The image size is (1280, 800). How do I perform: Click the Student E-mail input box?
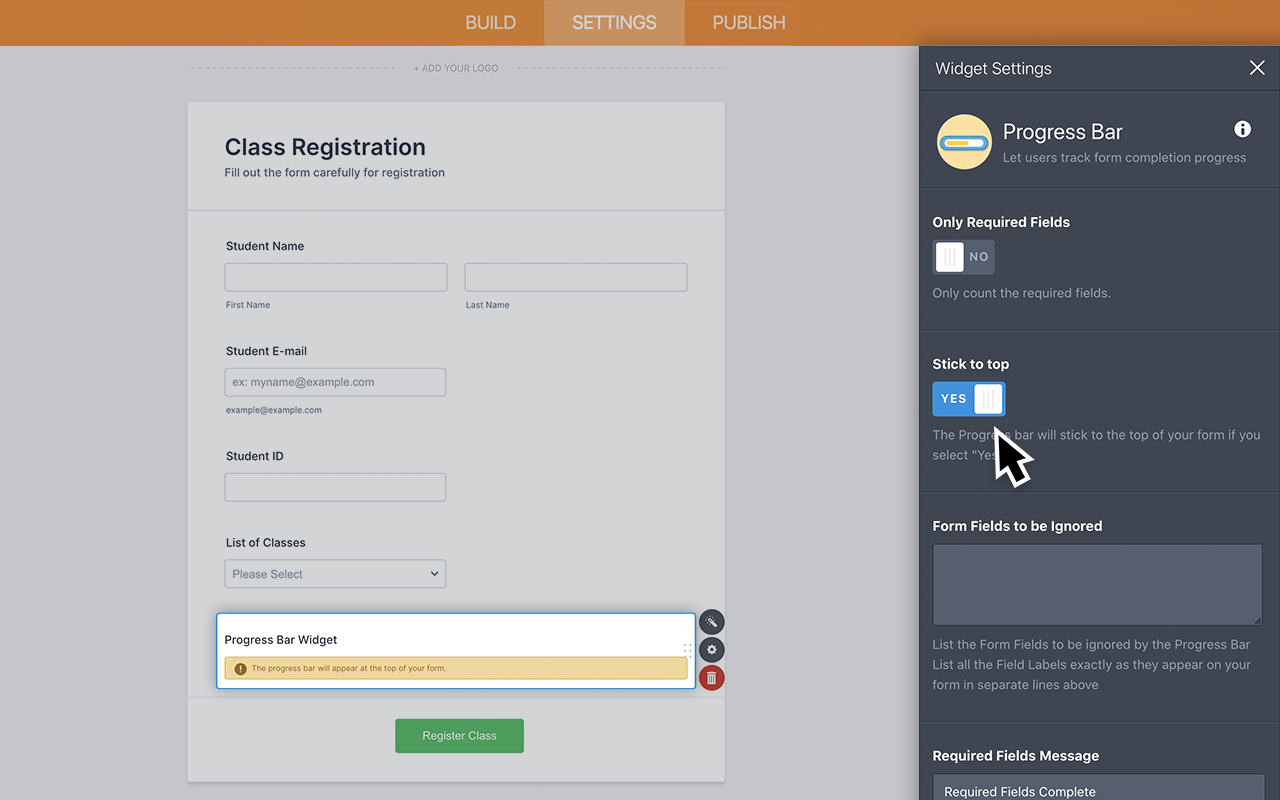point(335,382)
